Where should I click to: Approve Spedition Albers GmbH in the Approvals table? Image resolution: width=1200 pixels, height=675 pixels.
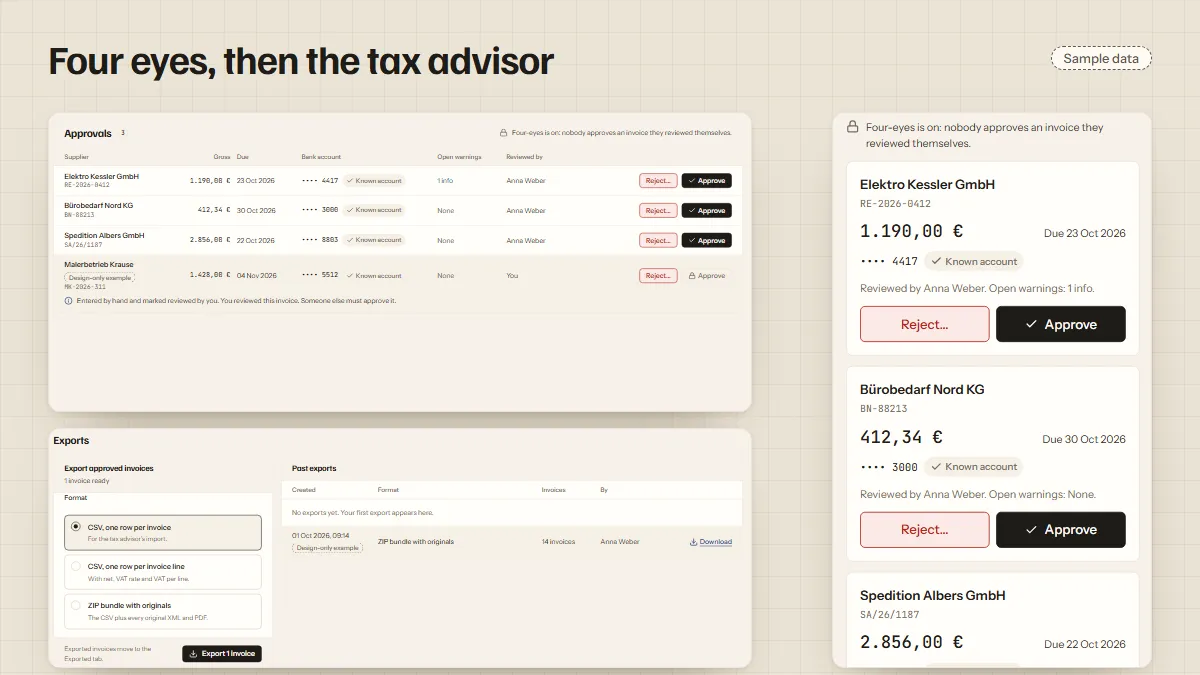pyautogui.click(x=707, y=241)
